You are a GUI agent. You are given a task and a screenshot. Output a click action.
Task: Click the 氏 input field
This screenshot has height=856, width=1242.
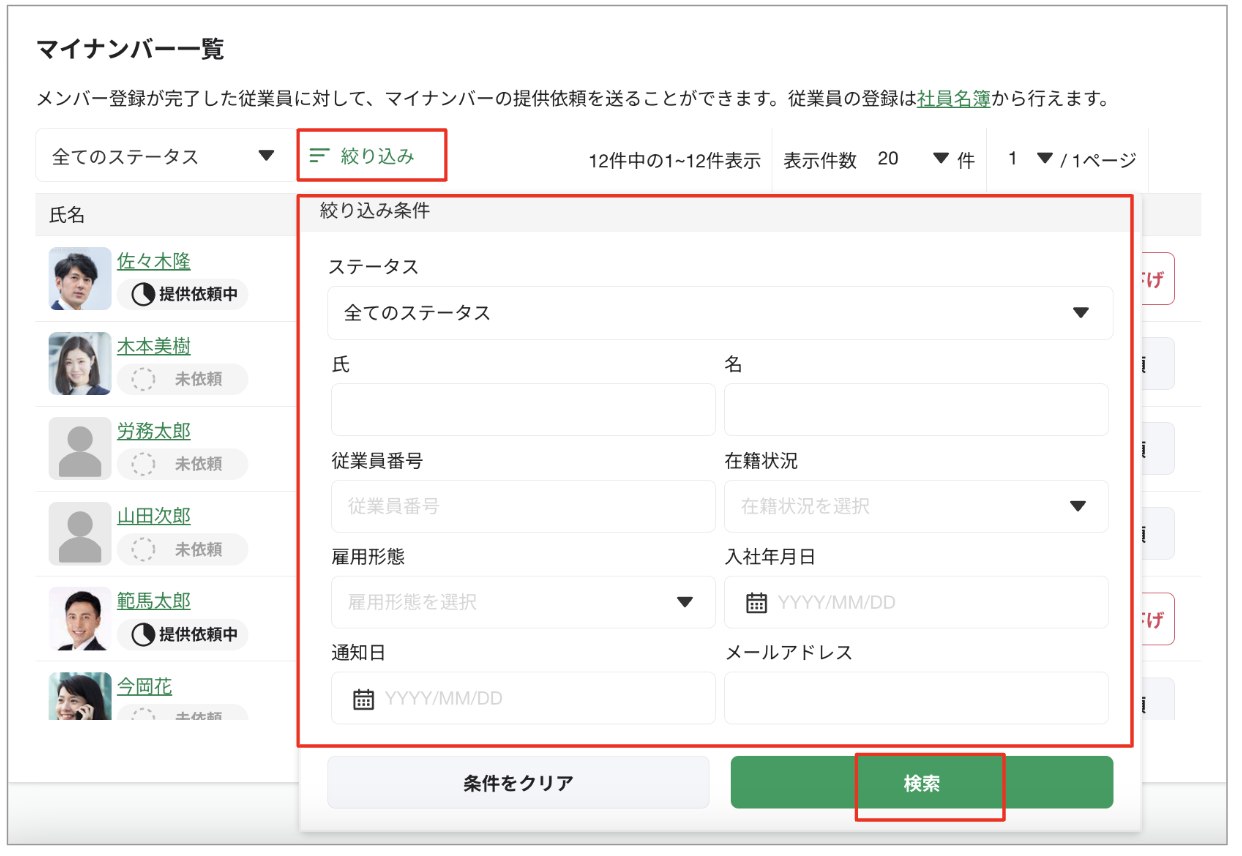click(523, 409)
